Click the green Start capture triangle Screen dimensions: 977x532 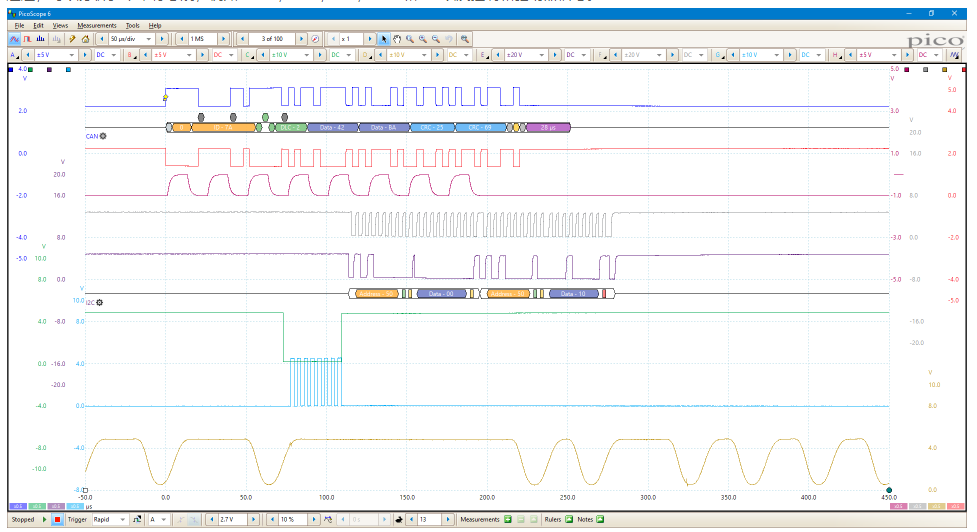44,519
